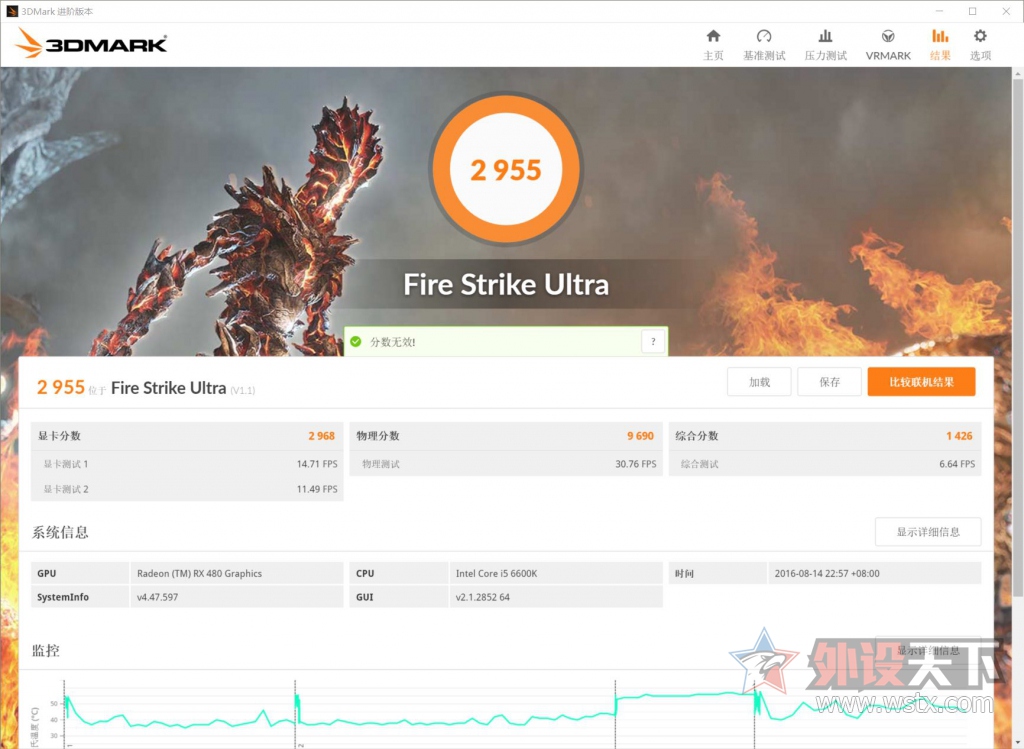Open the stress test (压力测试) tab
Screen dimensions: 1024x749
pyautogui.click(x=825, y=45)
